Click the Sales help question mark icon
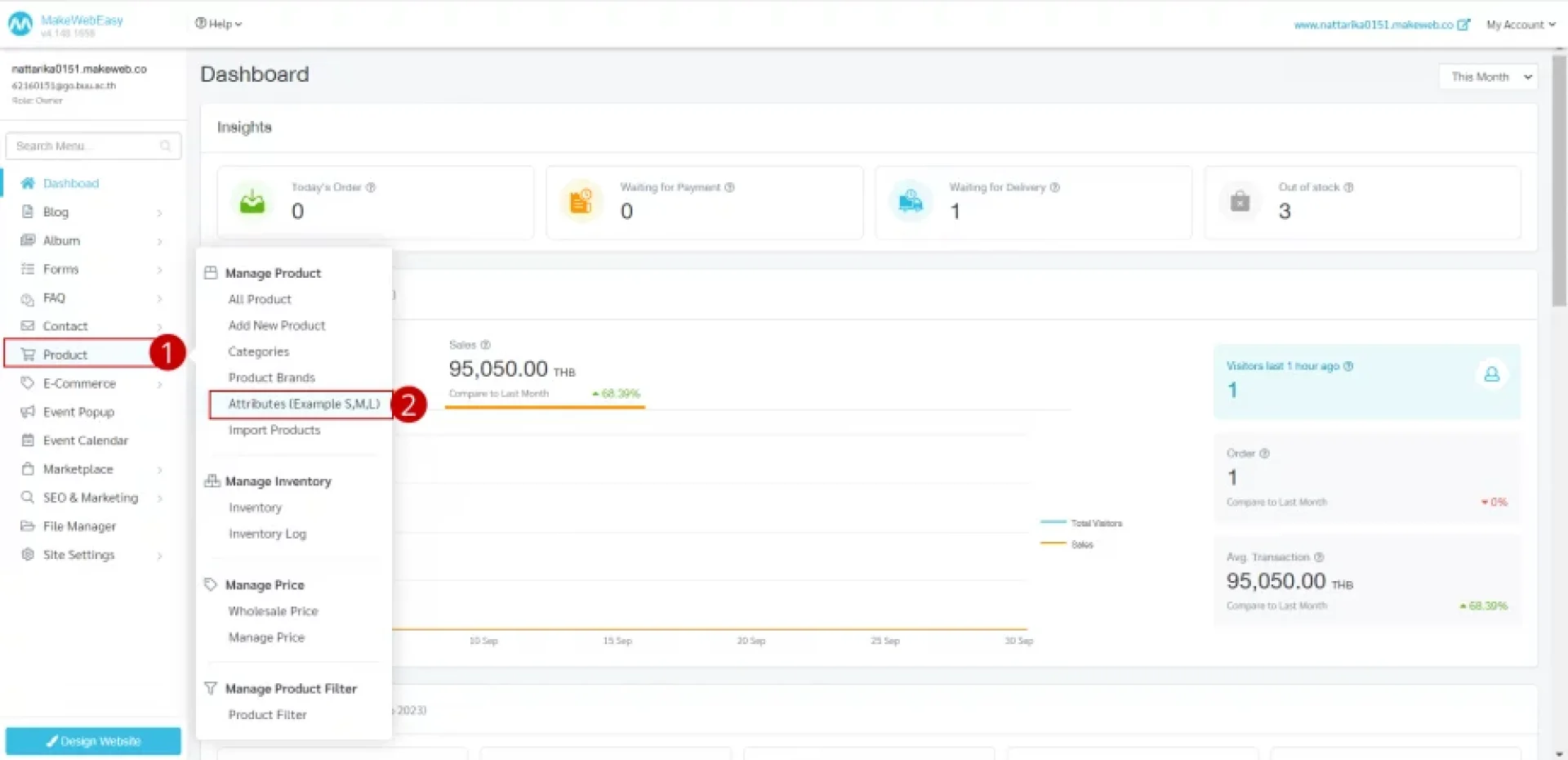Image resolution: width=1568 pixels, height=760 pixels. (485, 345)
